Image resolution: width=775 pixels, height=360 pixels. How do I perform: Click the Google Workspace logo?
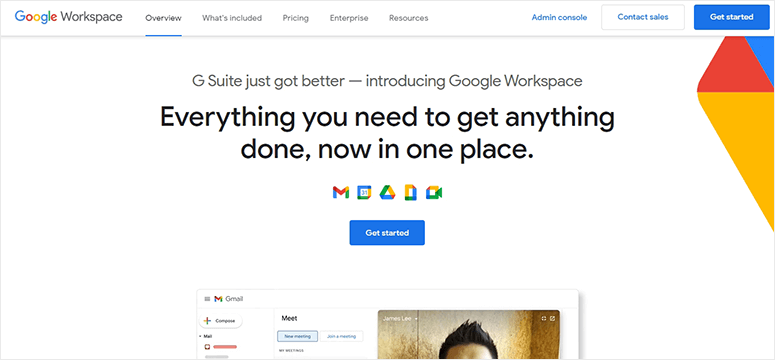pyautogui.click(x=69, y=17)
